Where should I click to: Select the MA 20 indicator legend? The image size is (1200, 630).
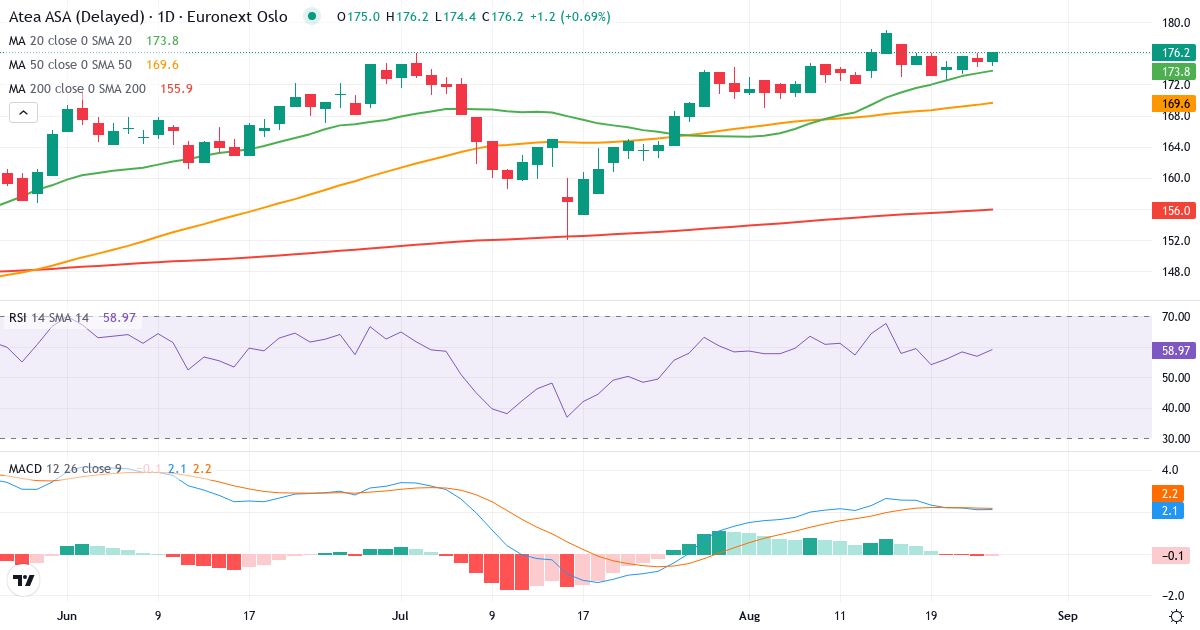(x=94, y=40)
